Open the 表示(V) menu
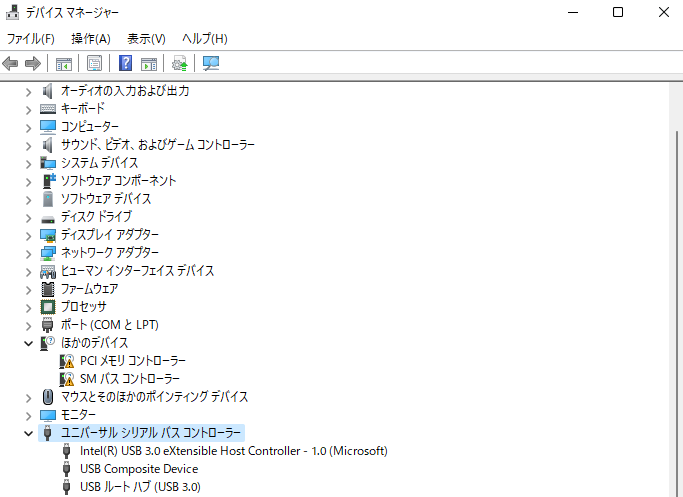 146,39
